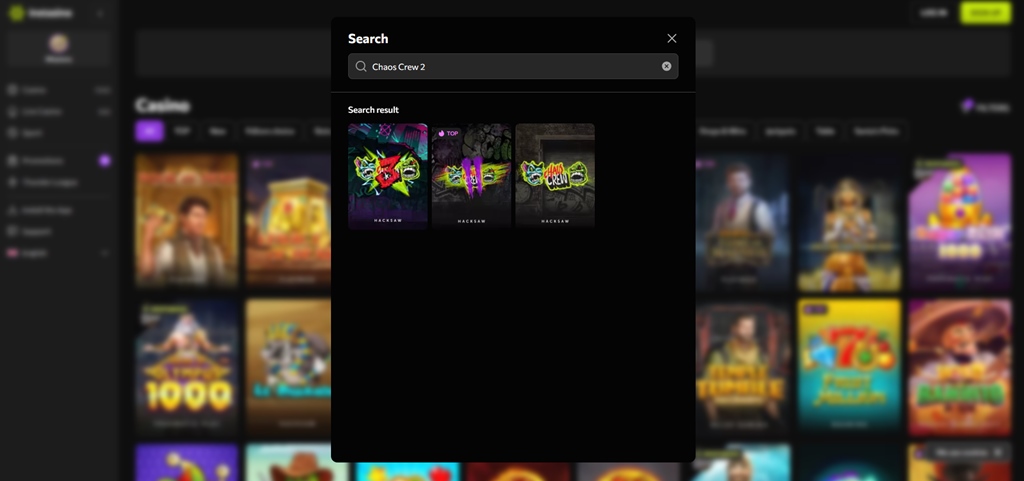Open Support from the sidebar

coord(37,231)
